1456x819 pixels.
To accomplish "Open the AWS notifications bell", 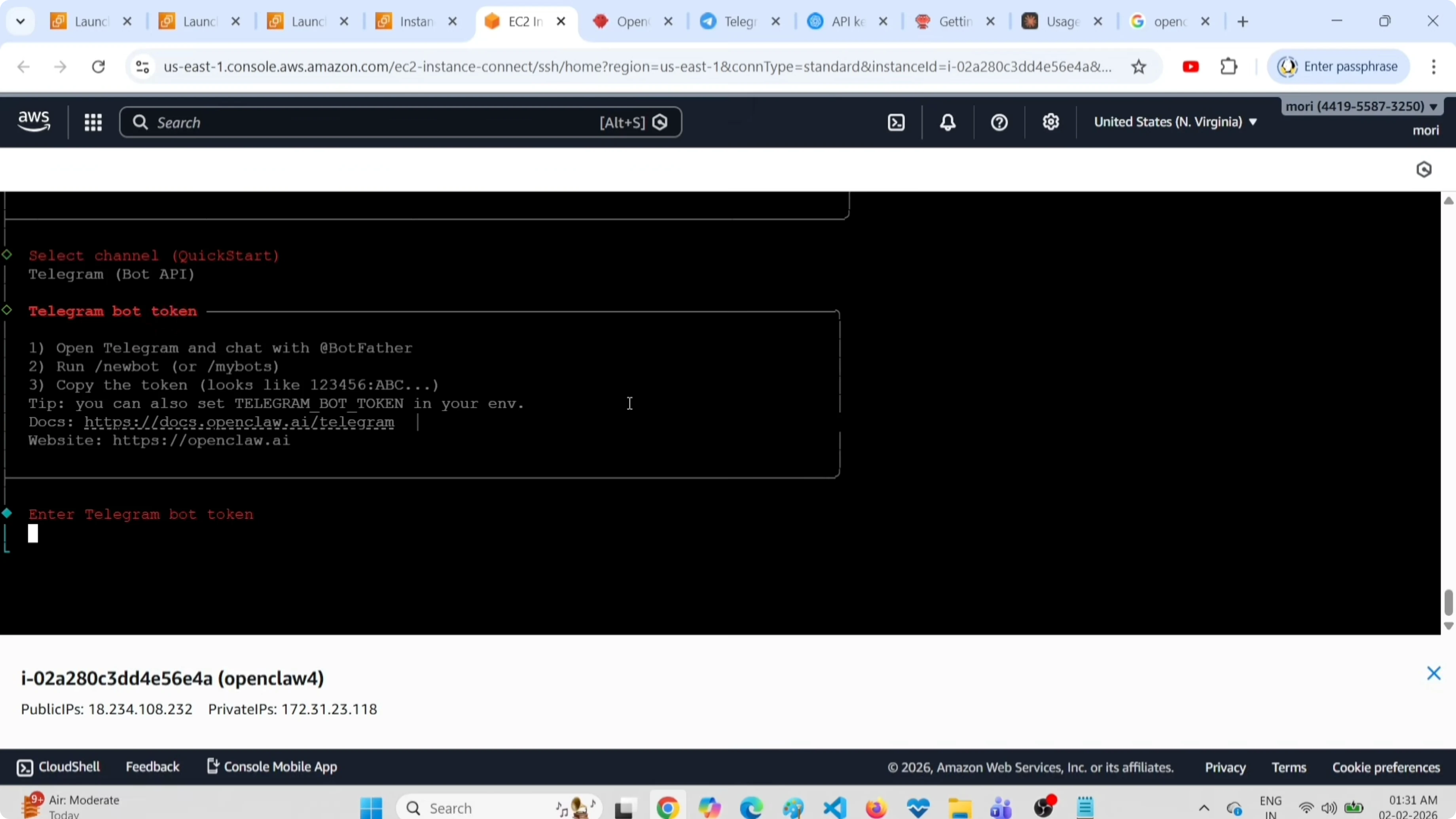I will pos(948,122).
